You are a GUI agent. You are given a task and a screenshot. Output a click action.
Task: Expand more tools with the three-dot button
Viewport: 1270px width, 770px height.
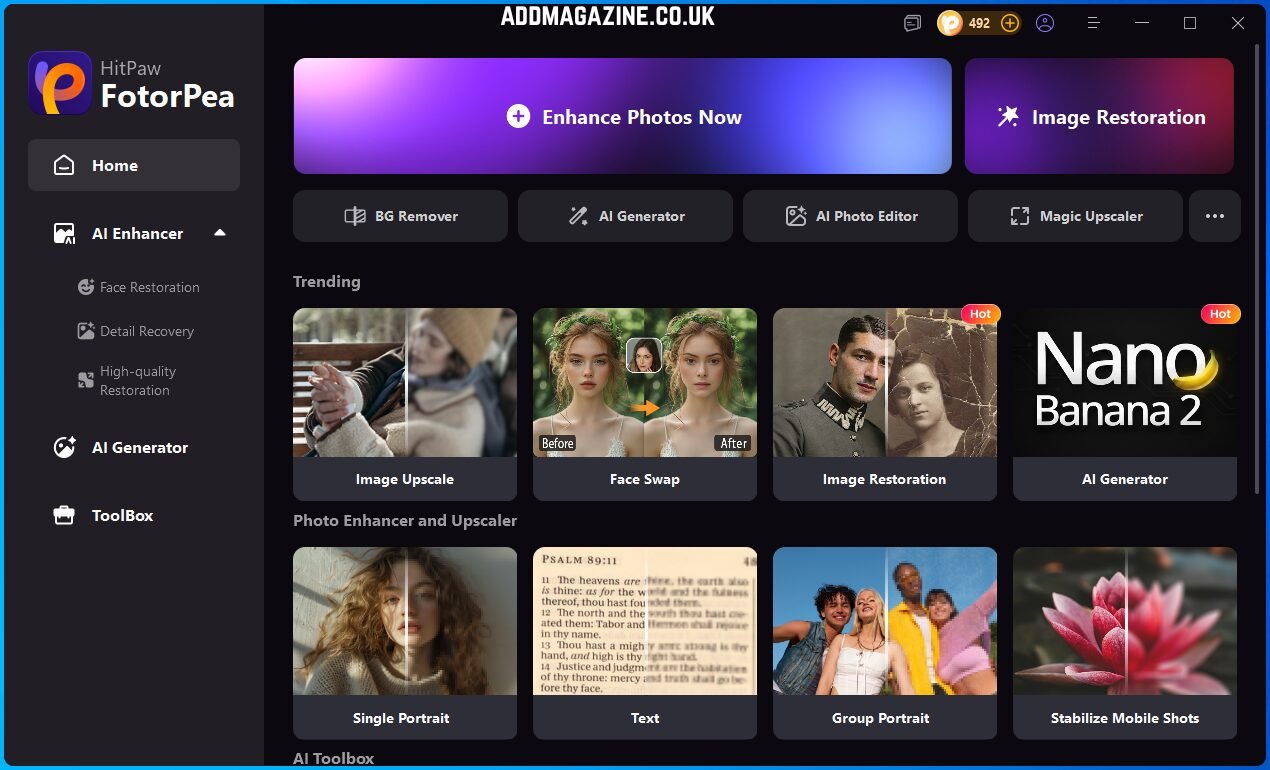click(x=1215, y=216)
